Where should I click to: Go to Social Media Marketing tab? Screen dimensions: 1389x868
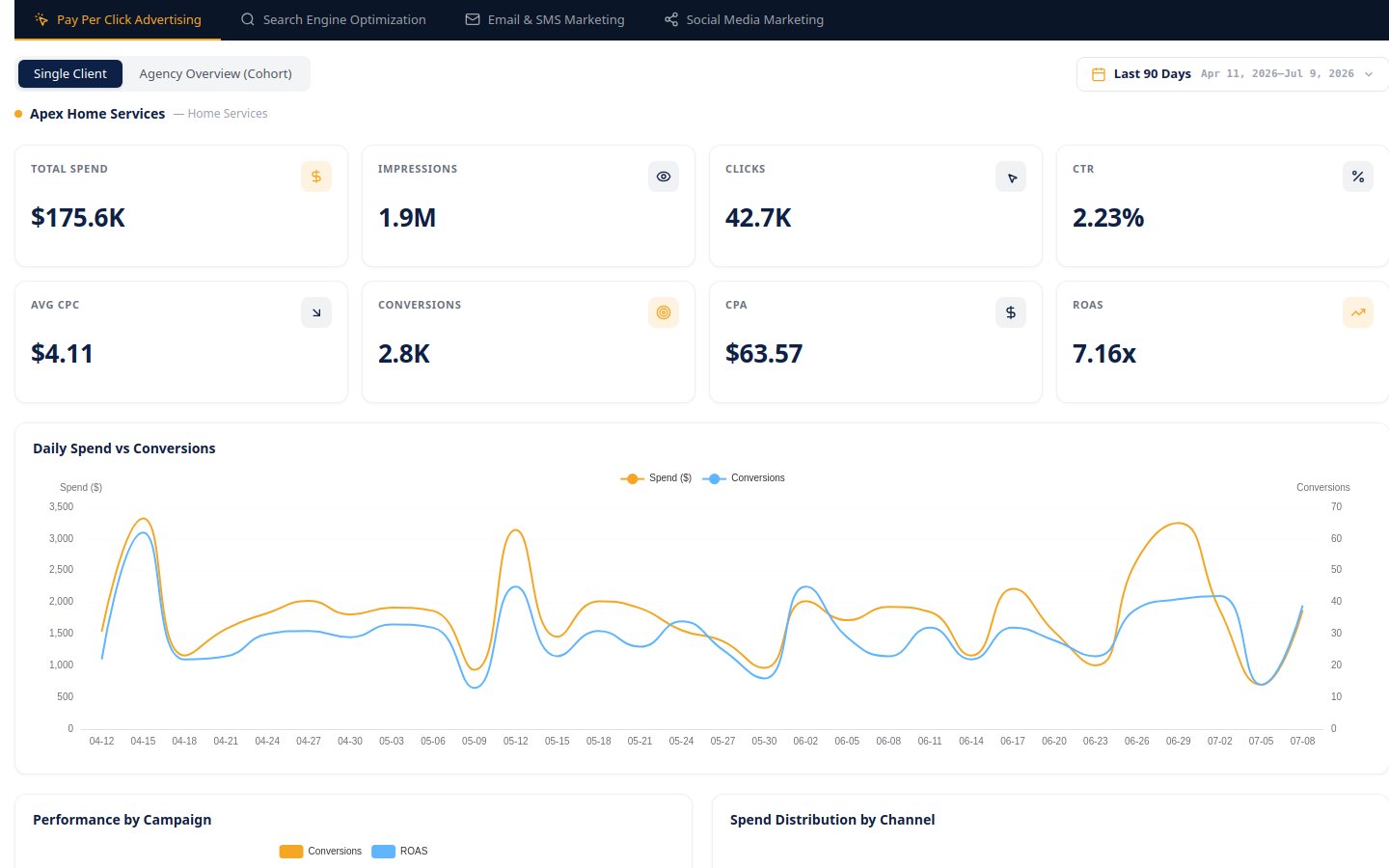(744, 19)
